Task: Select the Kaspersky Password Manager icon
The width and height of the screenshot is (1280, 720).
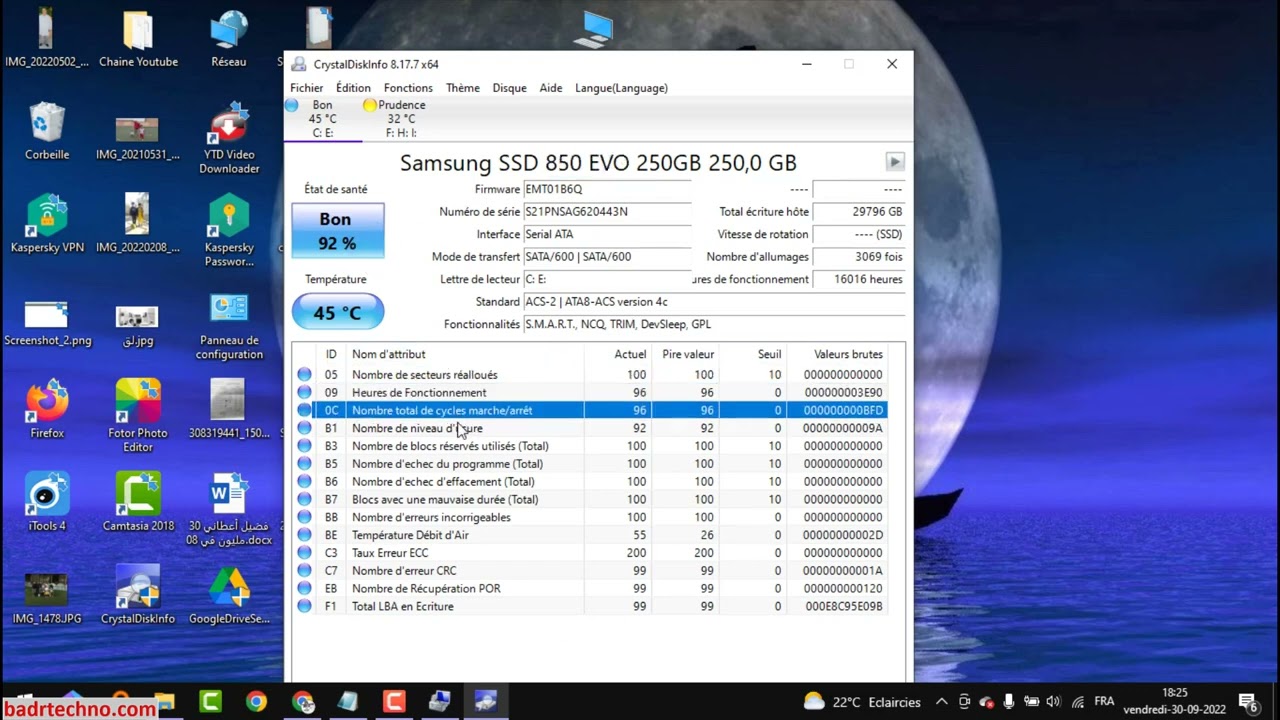Action: click(x=229, y=231)
